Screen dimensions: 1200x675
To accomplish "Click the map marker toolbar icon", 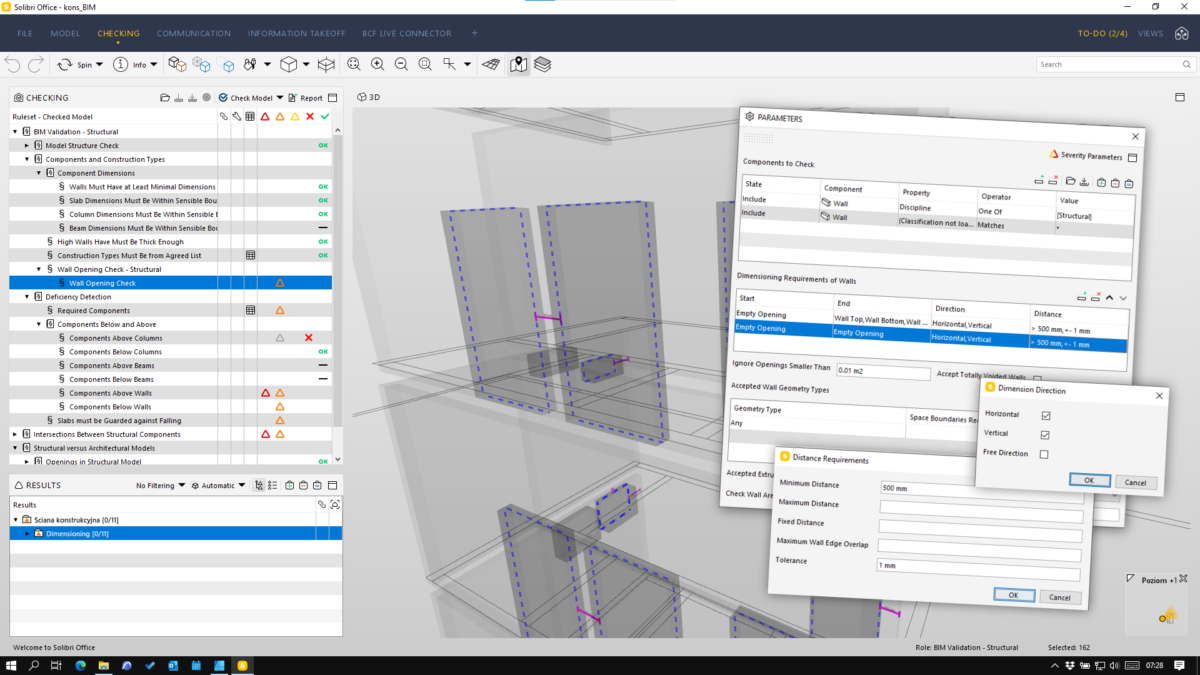I will click(518, 64).
